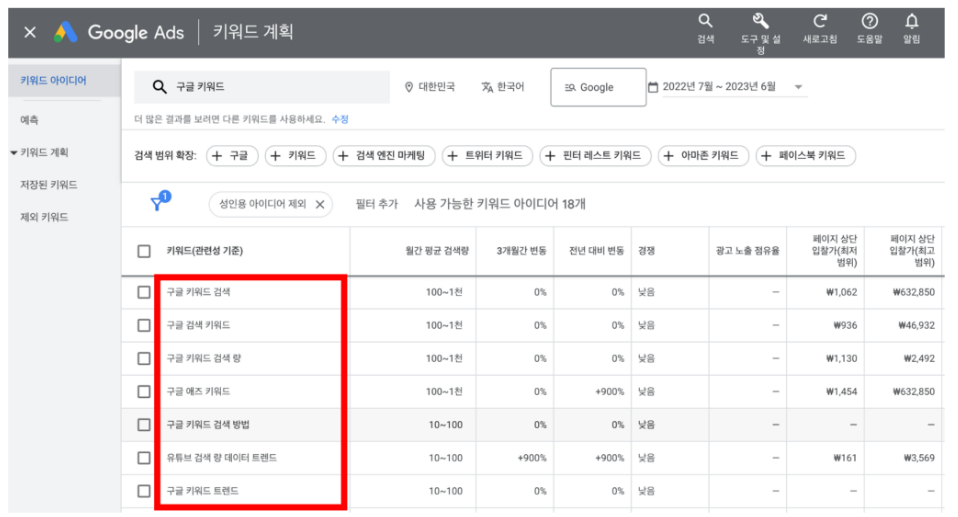Select the 유튜브 검색 량 데이터 트렌드 keyword

point(222,458)
